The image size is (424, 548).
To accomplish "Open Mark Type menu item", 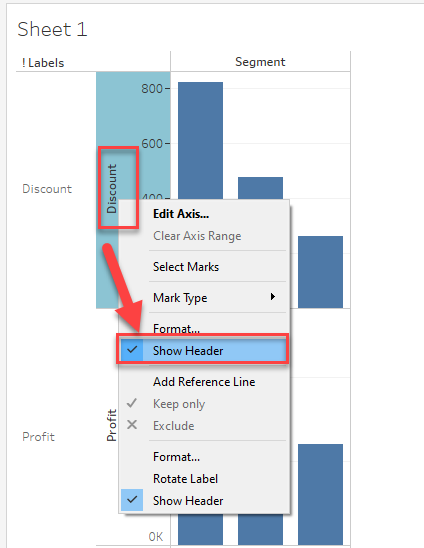I will click(x=180, y=298).
